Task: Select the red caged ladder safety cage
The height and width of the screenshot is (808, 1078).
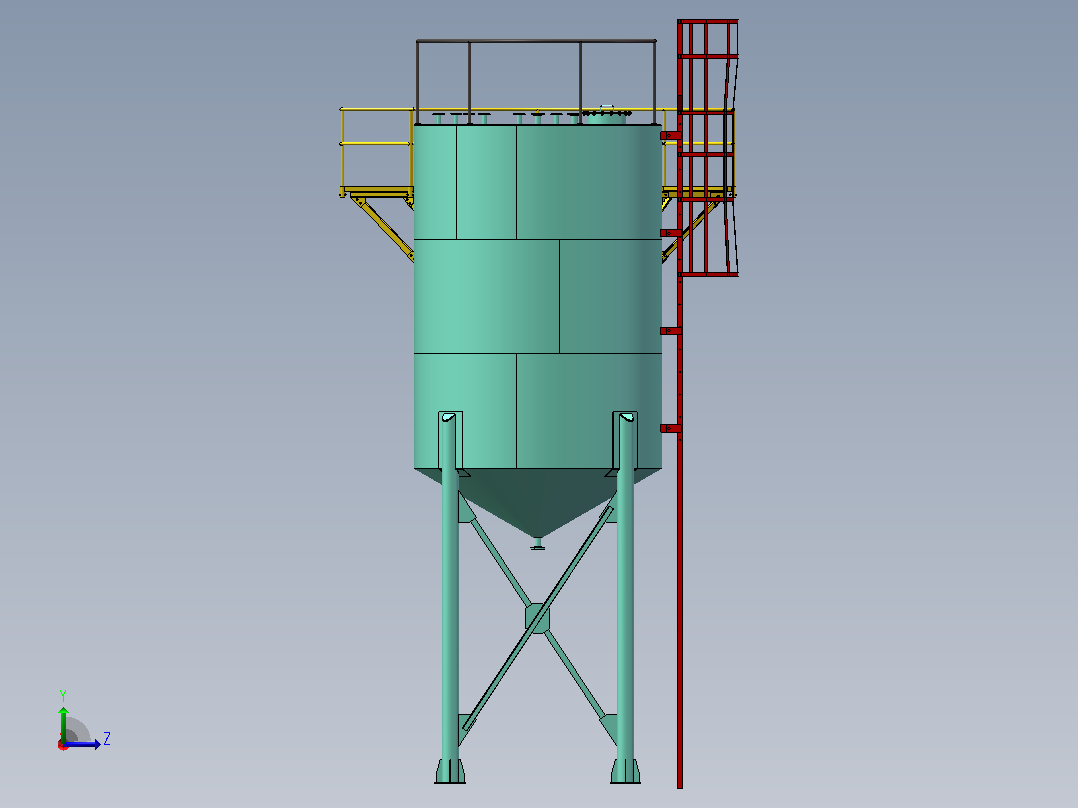Action: click(708, 148)
